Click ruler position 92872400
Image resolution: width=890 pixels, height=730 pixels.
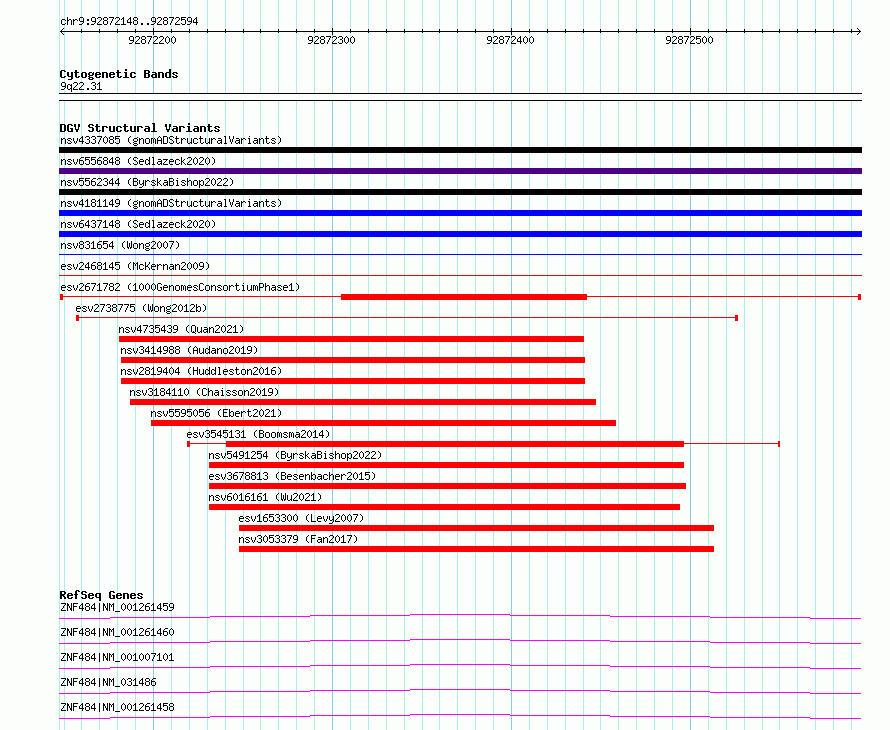(x=510, y=40)
